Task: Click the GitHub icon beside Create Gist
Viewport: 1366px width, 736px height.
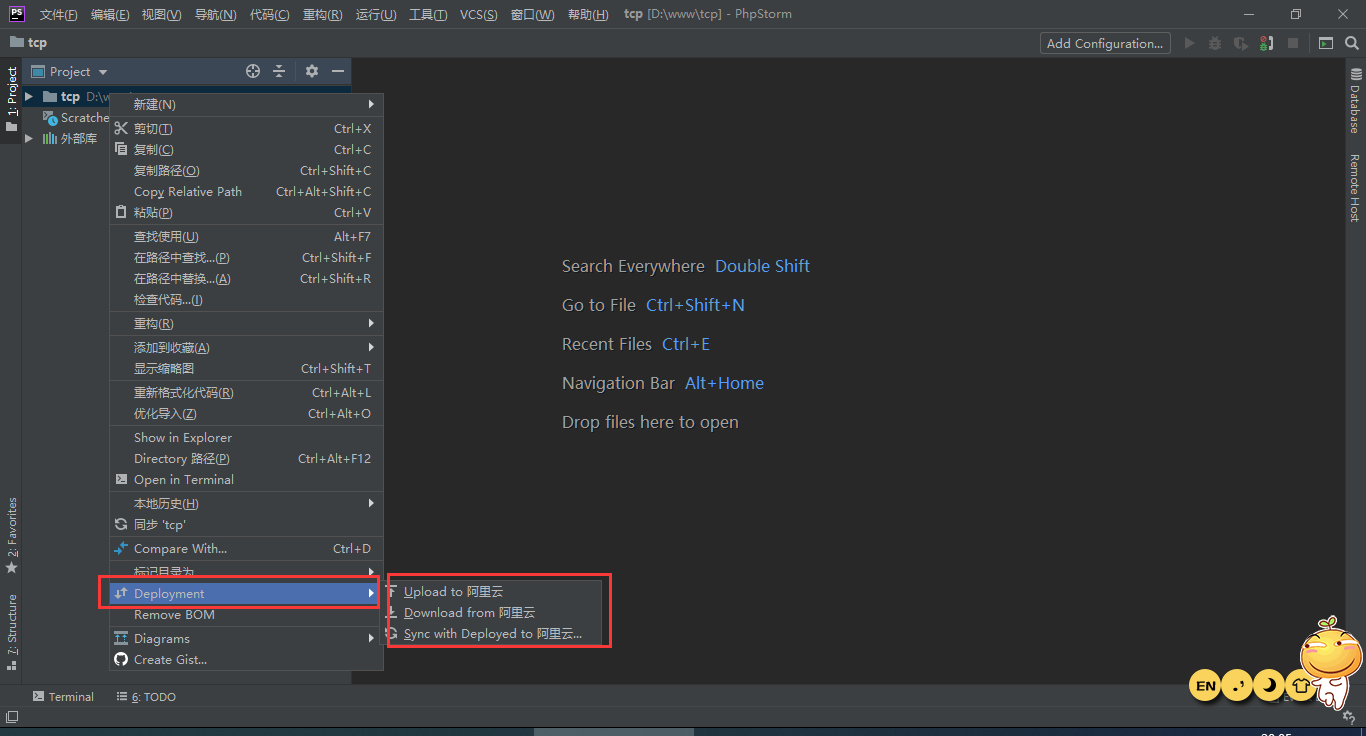Action: 121,659
